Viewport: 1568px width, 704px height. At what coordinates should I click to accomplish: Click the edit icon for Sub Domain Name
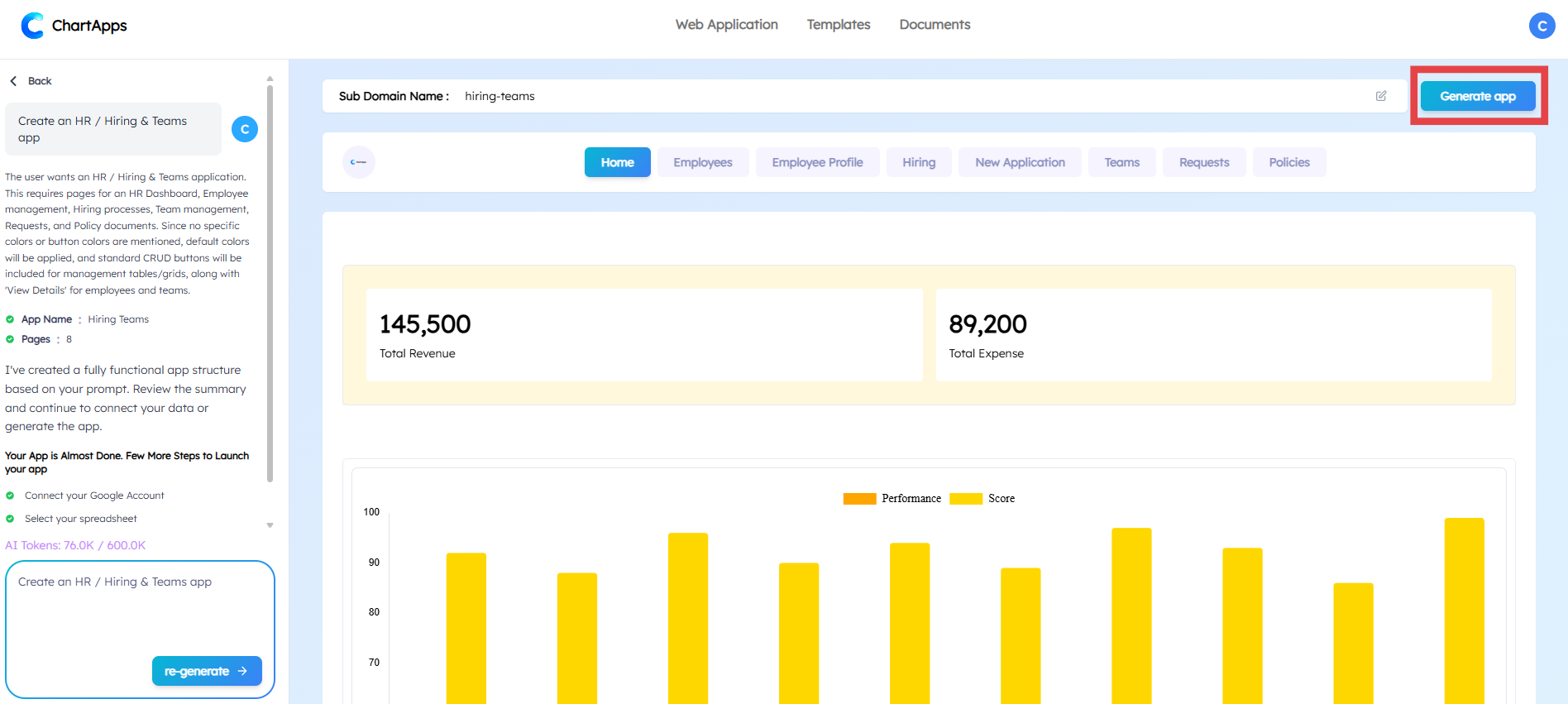tap(1381, 96)
